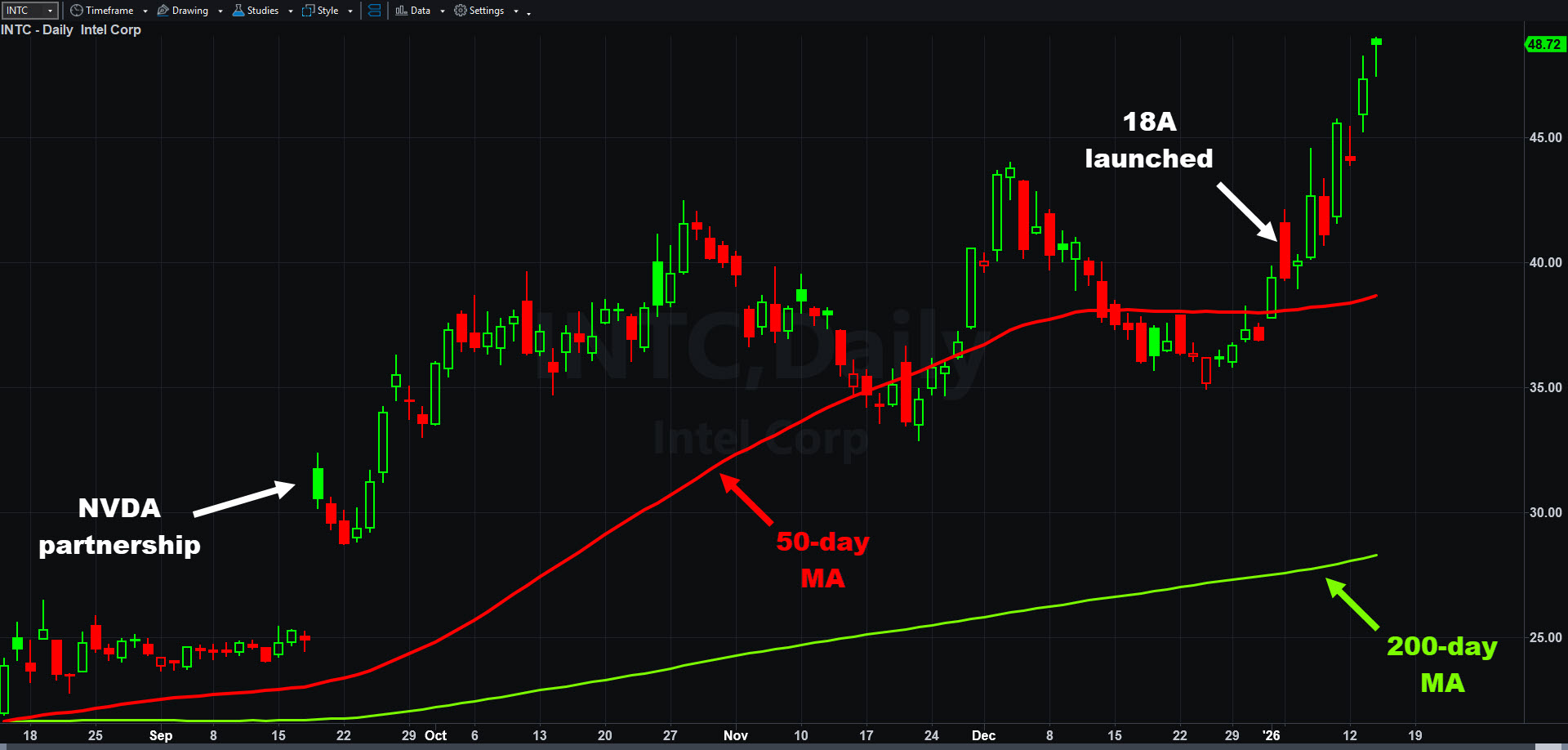Click the blue stacked-panels toolbar icon
The image size is (1568, 750).
(x=374, y=11)
